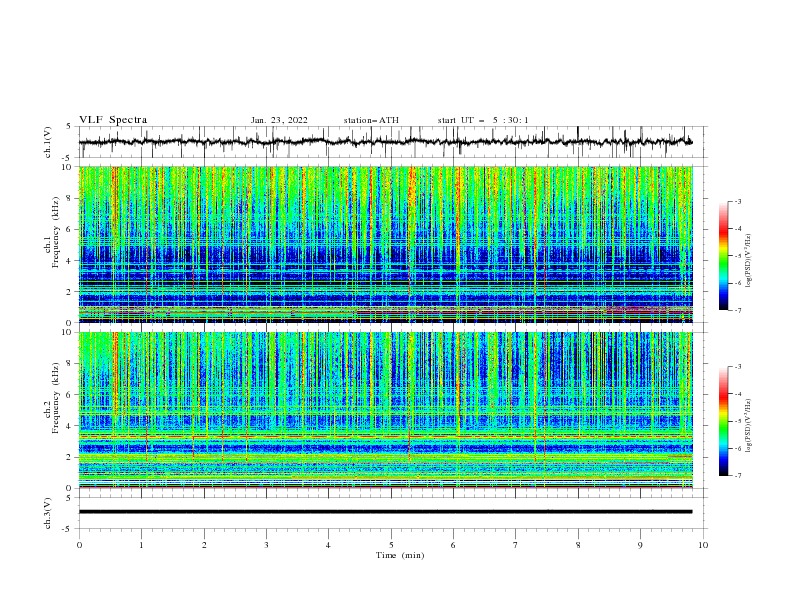792x612 pixels.
Task: Click the "8" tick on the time axis
Action: [x=578, y=545]
